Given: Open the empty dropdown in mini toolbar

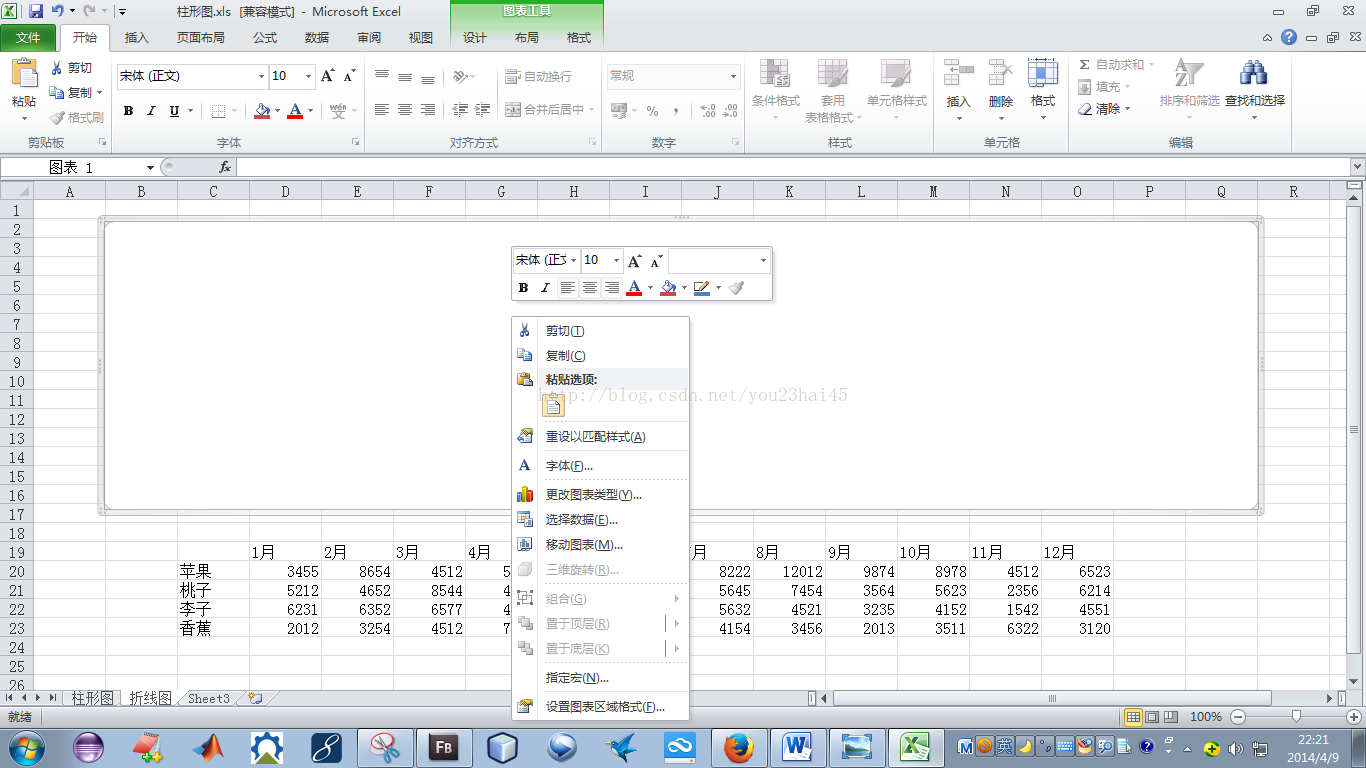Looking at the screenshot, I should pyautogui.click(x=763, y=260).
